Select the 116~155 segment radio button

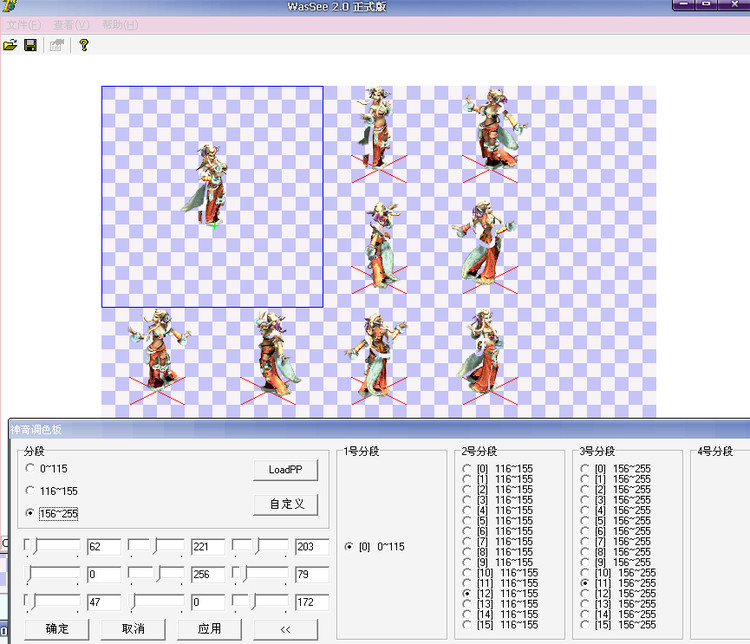(30, 490)
